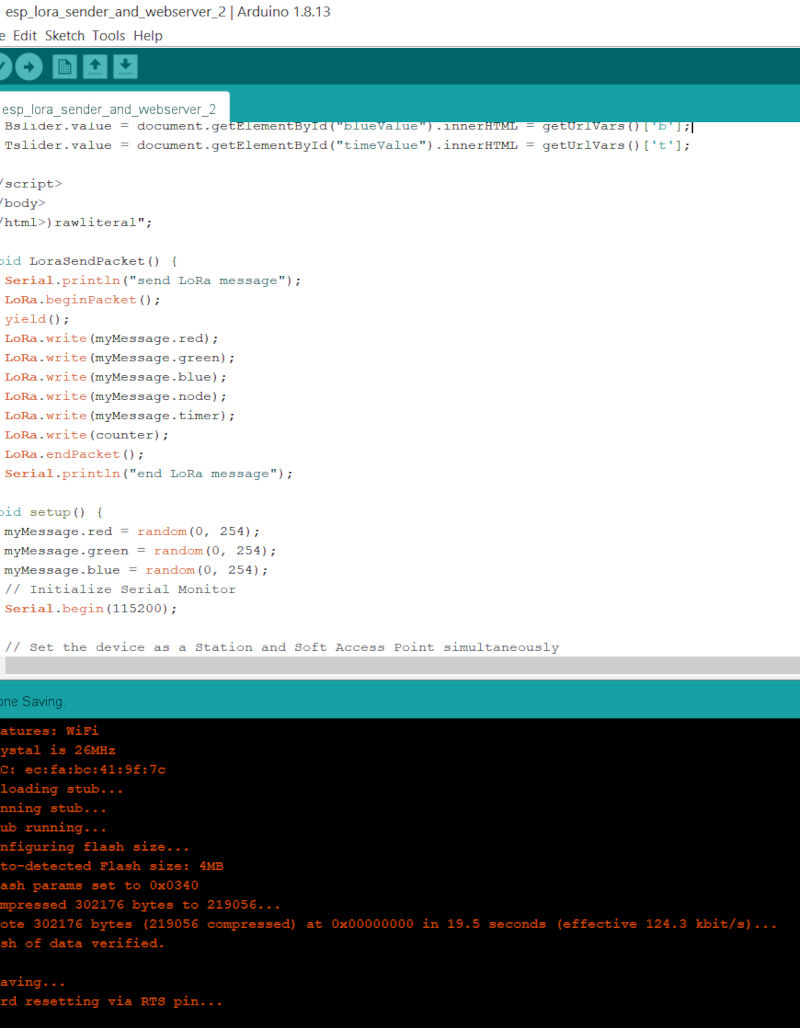Image resolution: width=800 pixels, height=1028 pixels.
Task: Click console line Compressed 302176 bytes
Action: [x=140, y=905]
